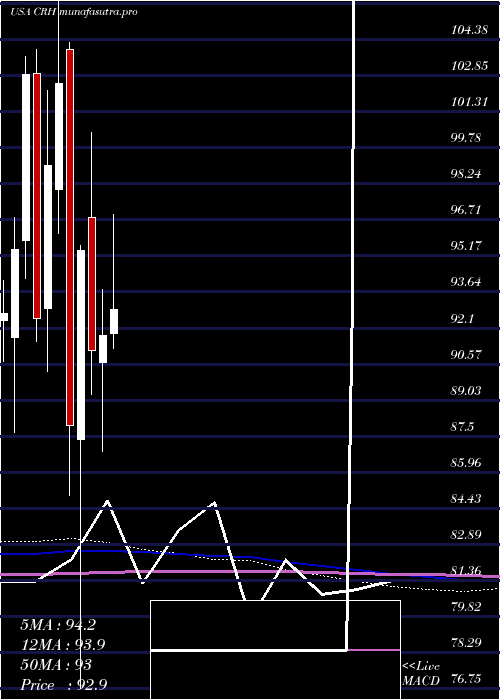
Task: Click the 82.89 price axis label
Action: click(468, 534)
